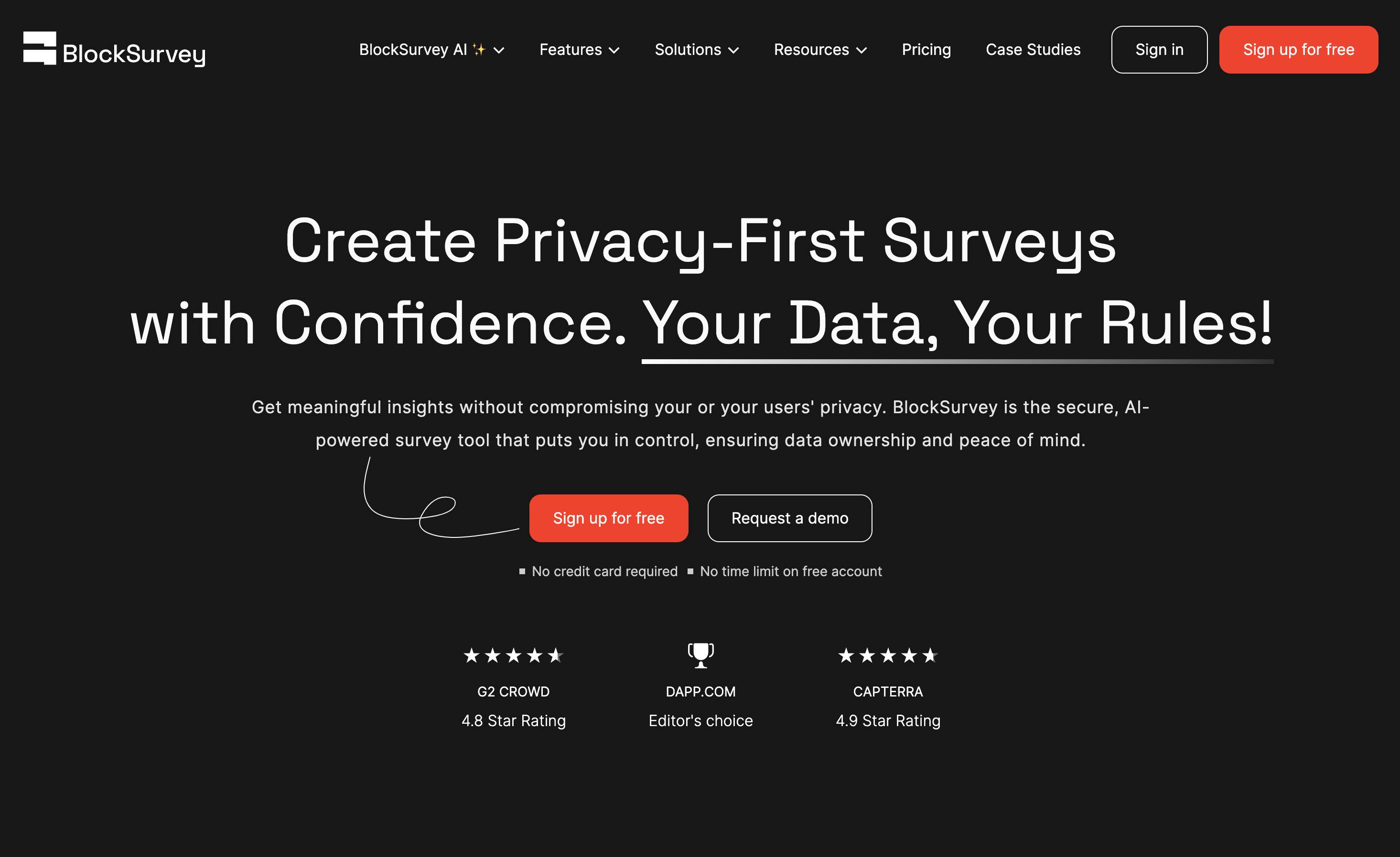Click G2 Crowd star rating icon
The image size is (1400, 857).
[513, 655]
